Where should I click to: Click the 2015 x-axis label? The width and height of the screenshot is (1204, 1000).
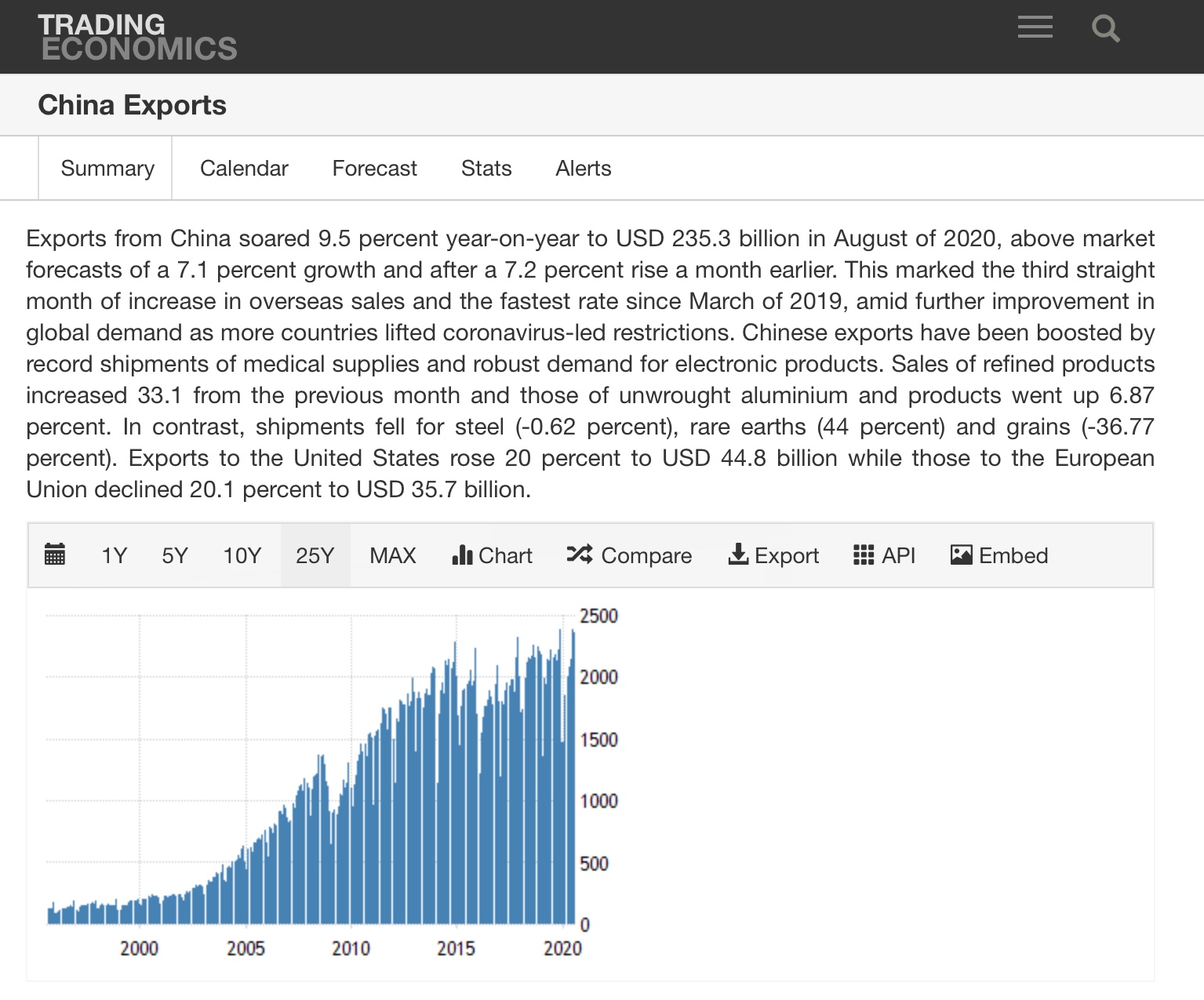point(456,948)
